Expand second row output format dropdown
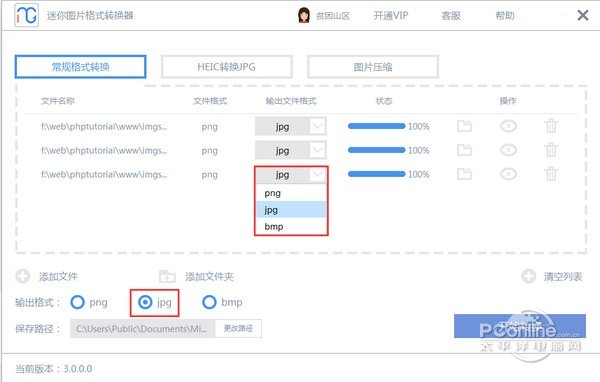The image size is (600, 382). click(318, 150)
